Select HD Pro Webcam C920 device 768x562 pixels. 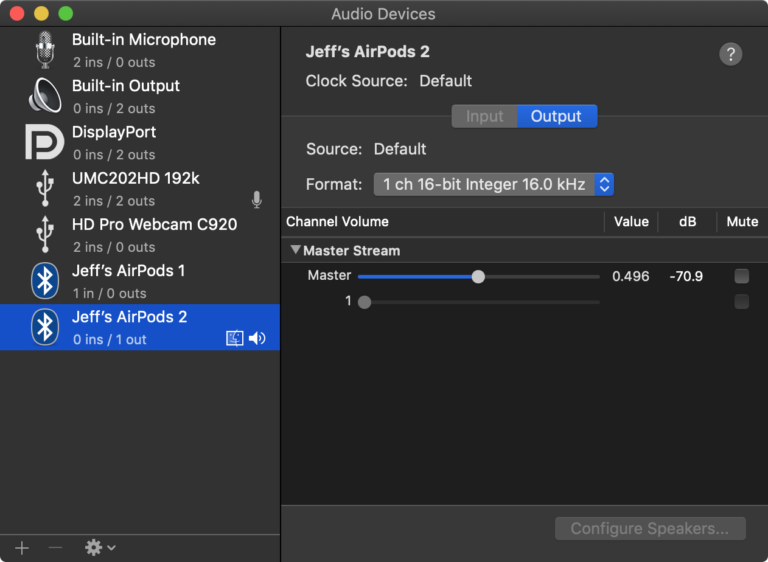(x=140, y=235)
